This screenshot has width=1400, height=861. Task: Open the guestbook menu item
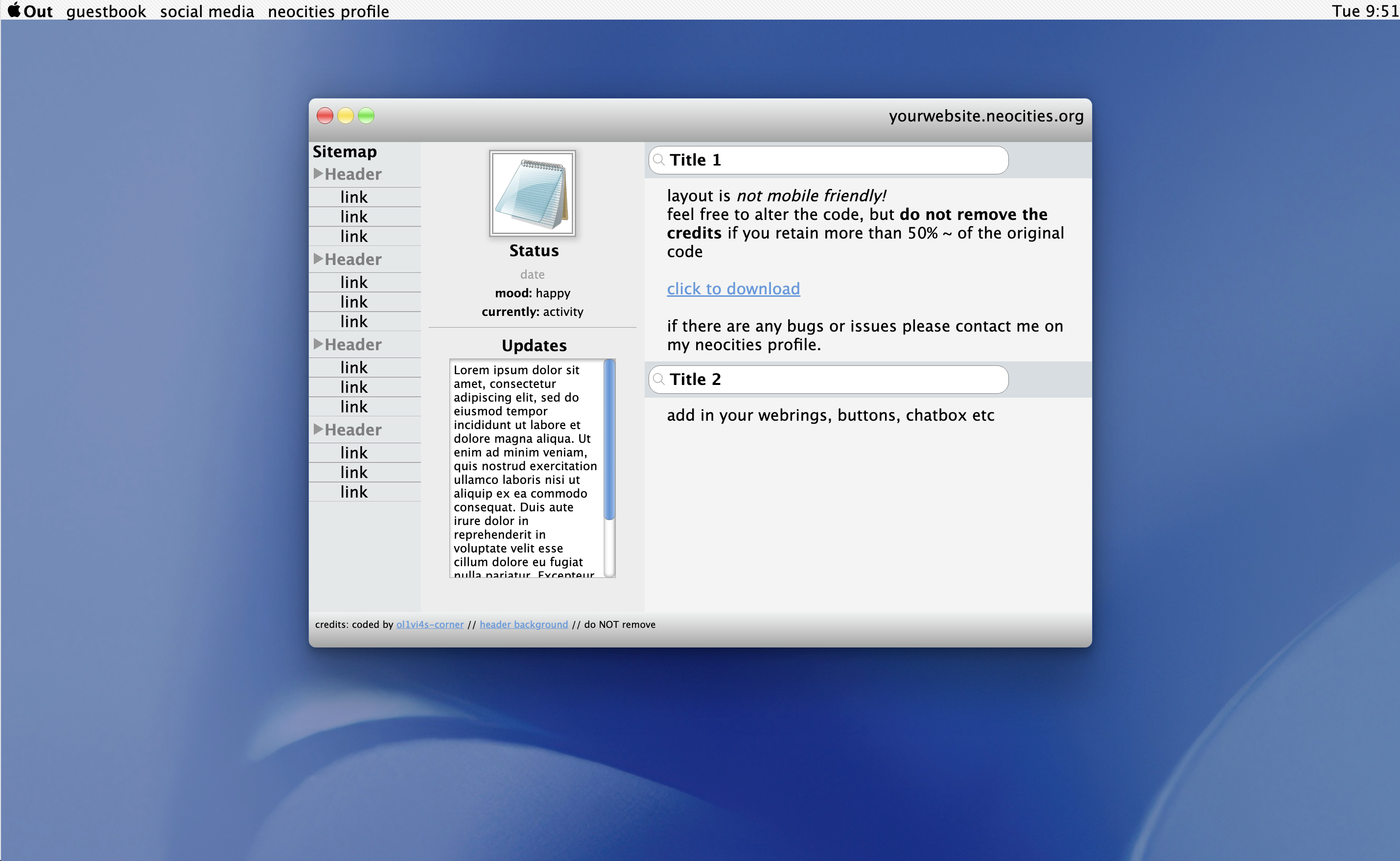106,11
